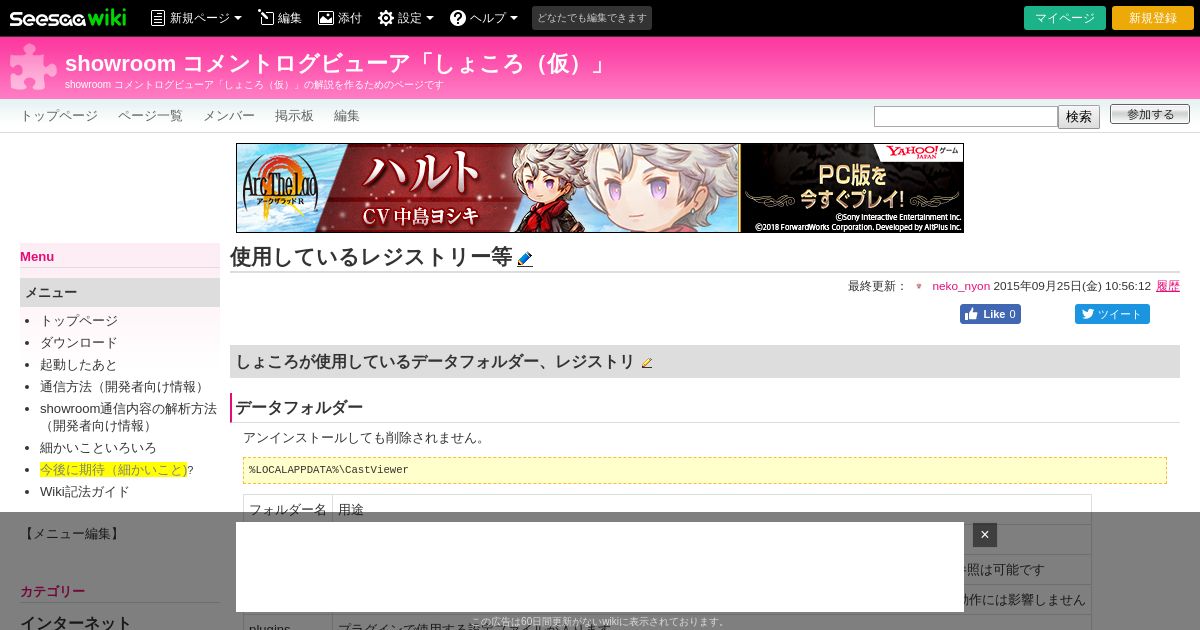Click the user icon beside neko_nyon
Viewport: 1200px width, 630px height.
click(919, 286)
